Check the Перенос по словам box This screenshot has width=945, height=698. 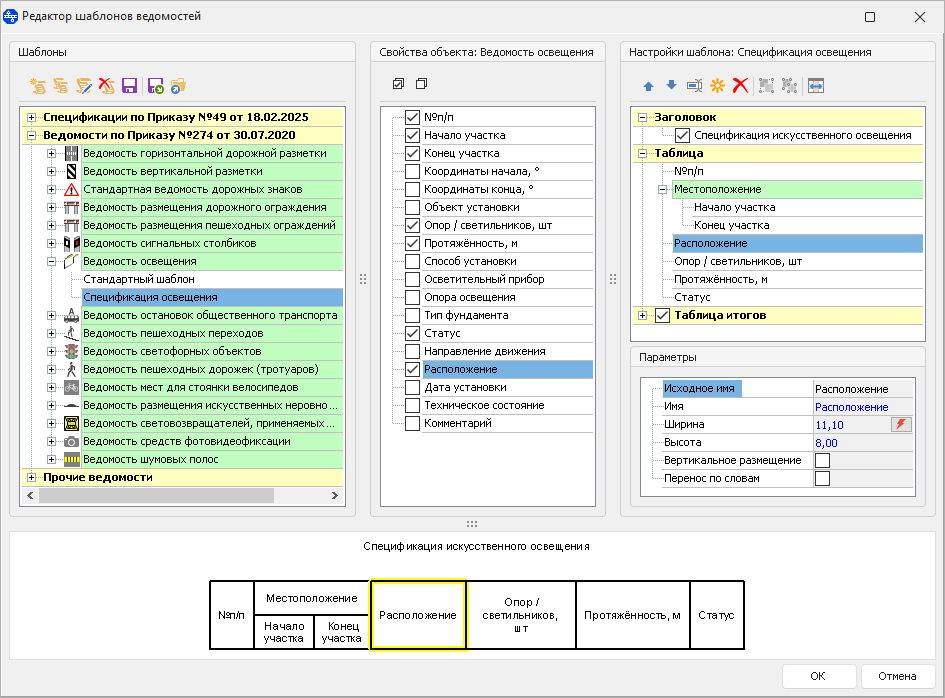822,478
